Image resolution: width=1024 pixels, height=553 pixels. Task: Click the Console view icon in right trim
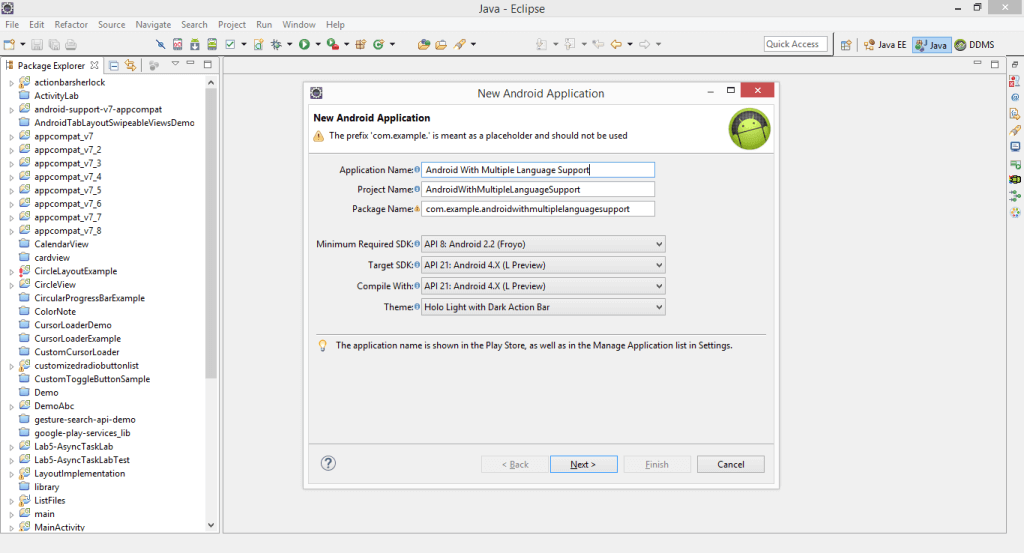1014,146
